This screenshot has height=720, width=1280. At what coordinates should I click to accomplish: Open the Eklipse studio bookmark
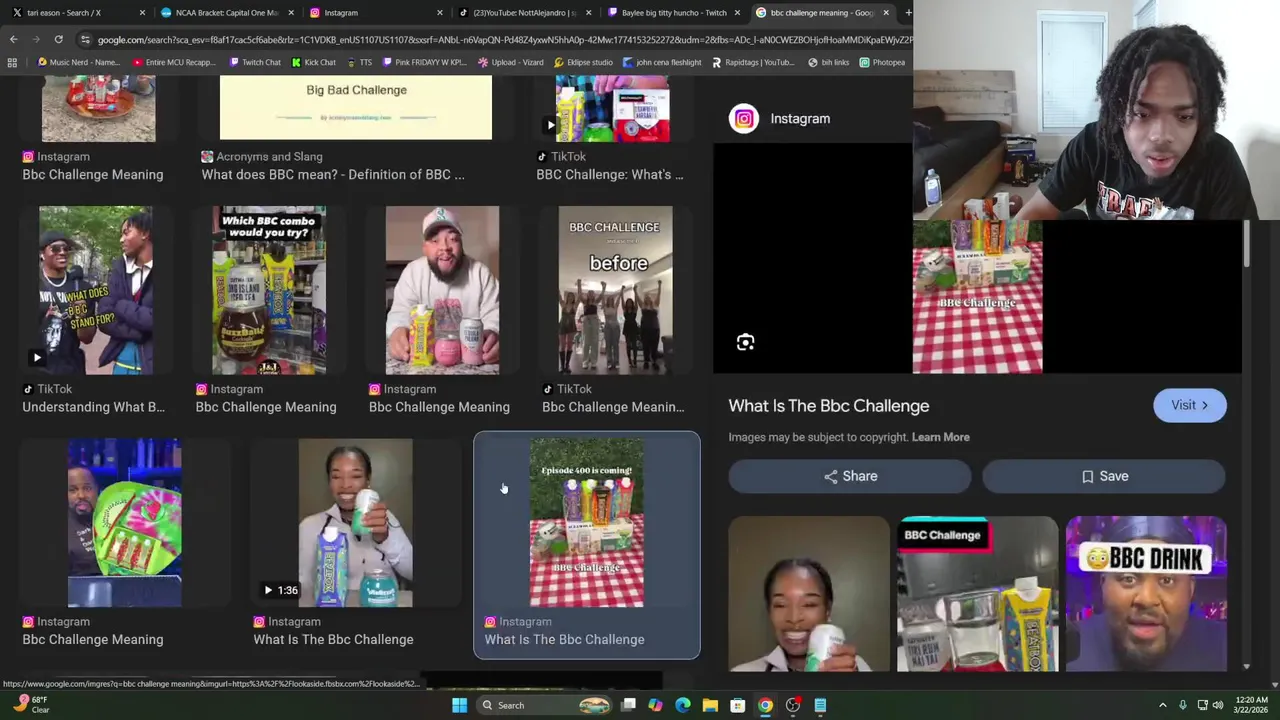tap(583, 62)
